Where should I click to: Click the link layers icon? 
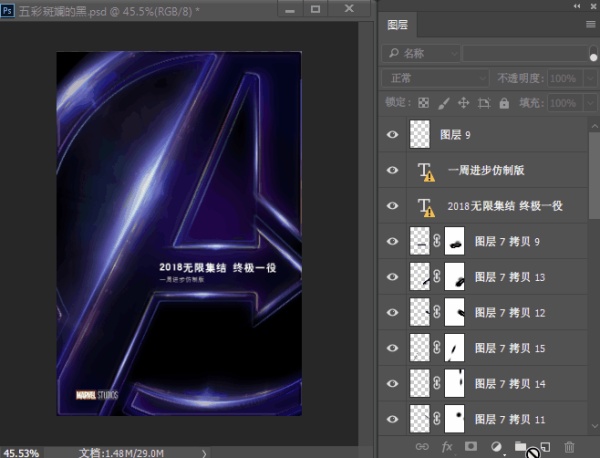pos(423,447)
